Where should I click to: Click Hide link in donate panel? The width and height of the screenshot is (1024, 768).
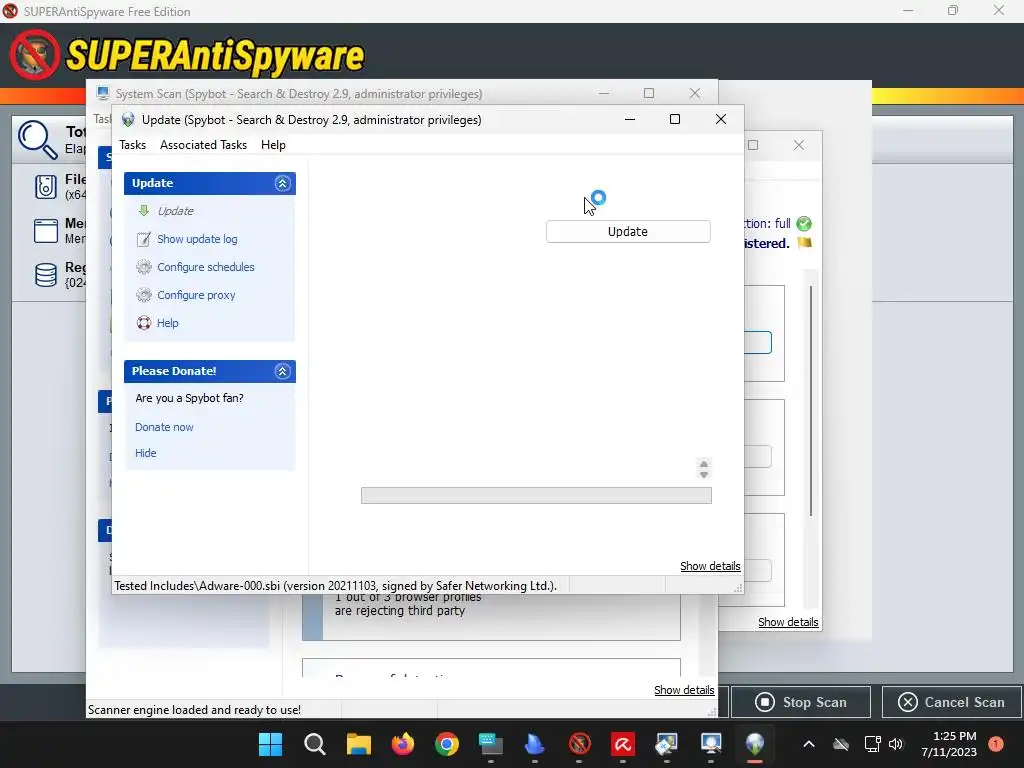(146, 453)
